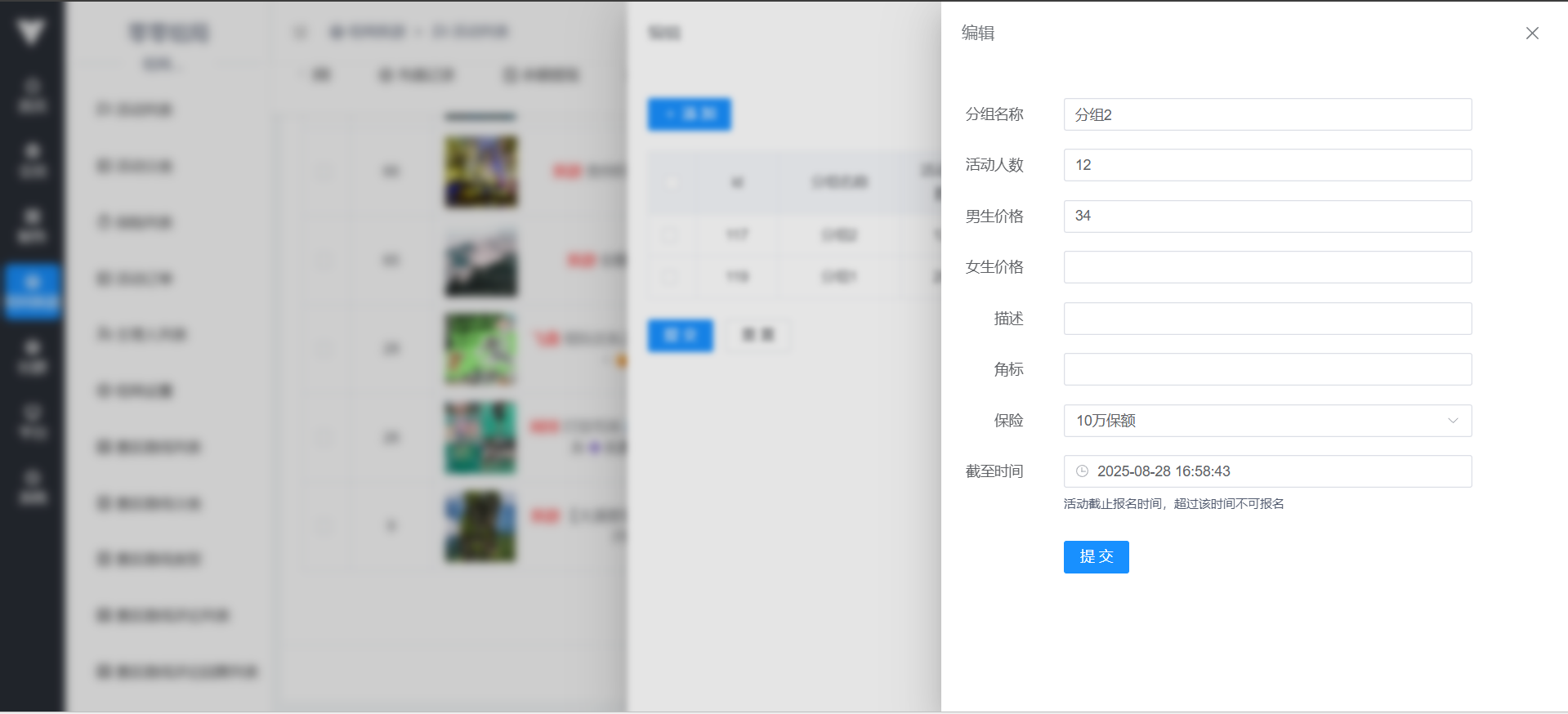Image resolution: width=1568 pixels, height=714 pixels.
Task: Click the blue add button above the group table
Action: tap(689, 114)
